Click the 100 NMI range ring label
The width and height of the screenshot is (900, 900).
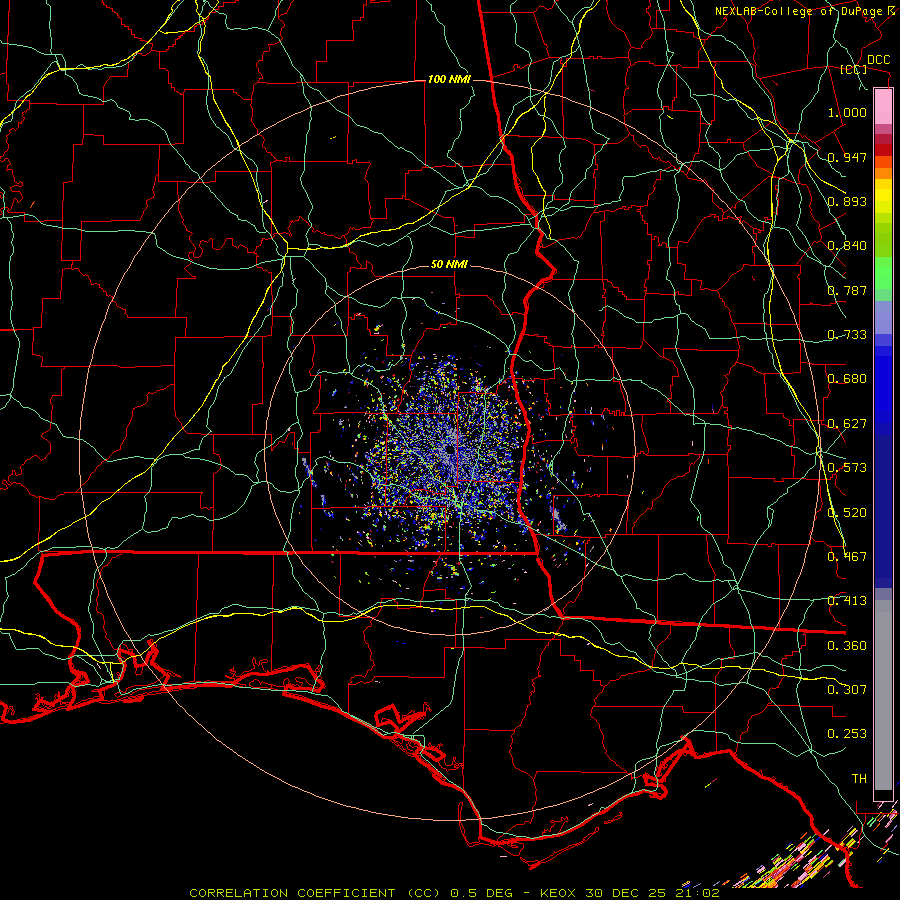point(448,79)
